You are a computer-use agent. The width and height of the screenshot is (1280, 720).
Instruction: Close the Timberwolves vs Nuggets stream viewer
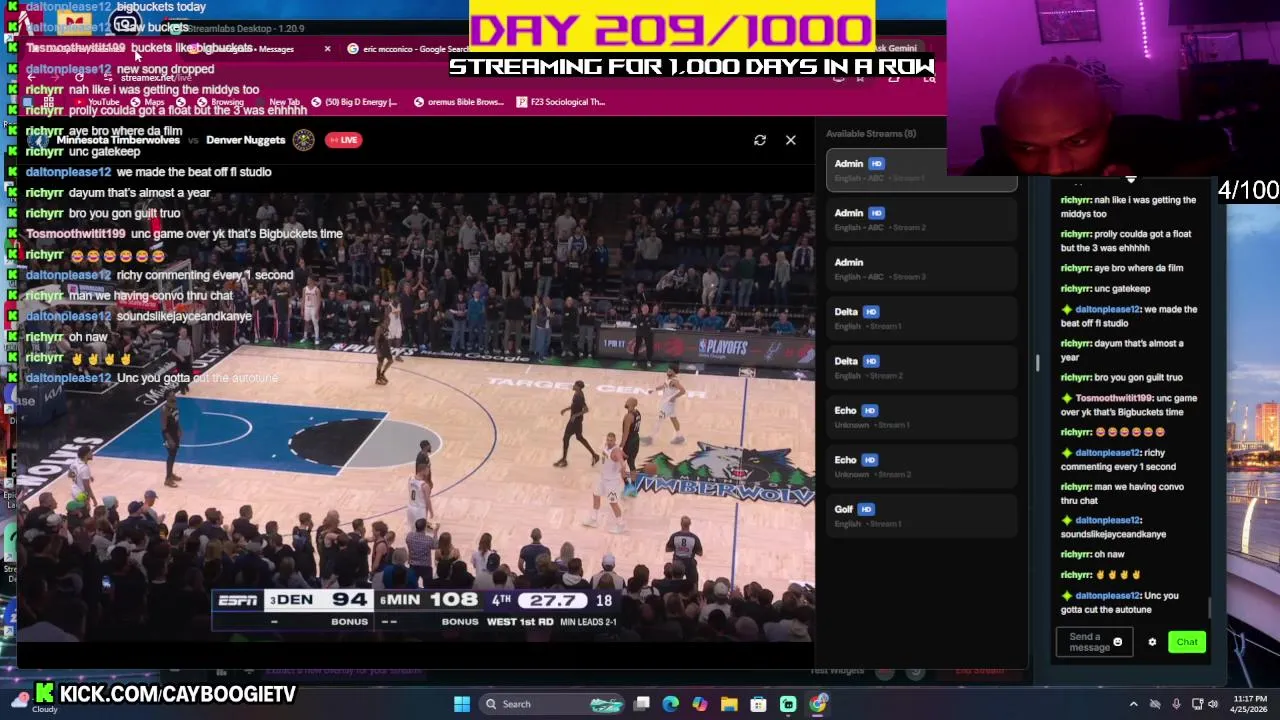[790, 140]
